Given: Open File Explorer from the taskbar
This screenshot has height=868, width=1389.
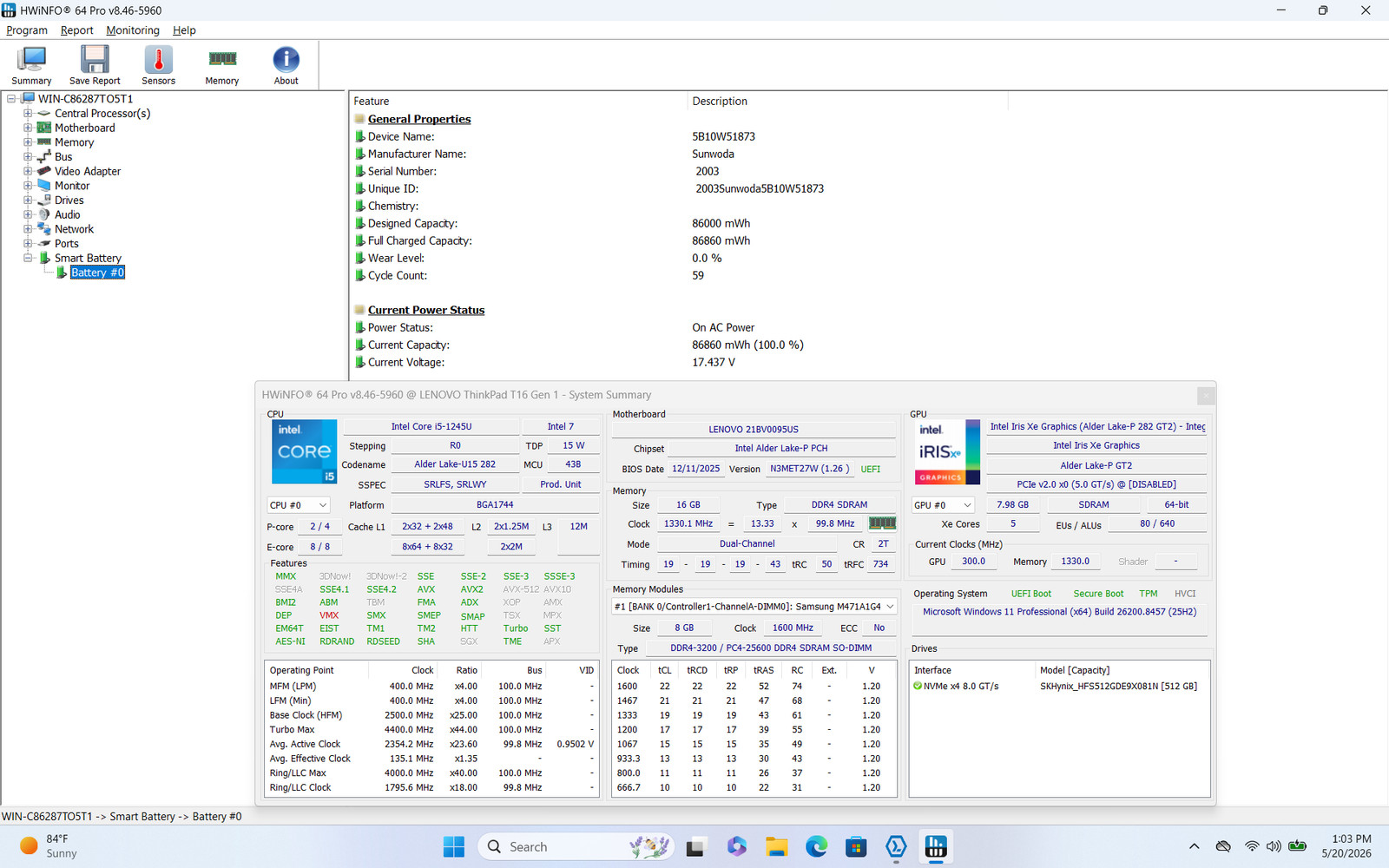Looking at the screenshot, I should point(777,846).
